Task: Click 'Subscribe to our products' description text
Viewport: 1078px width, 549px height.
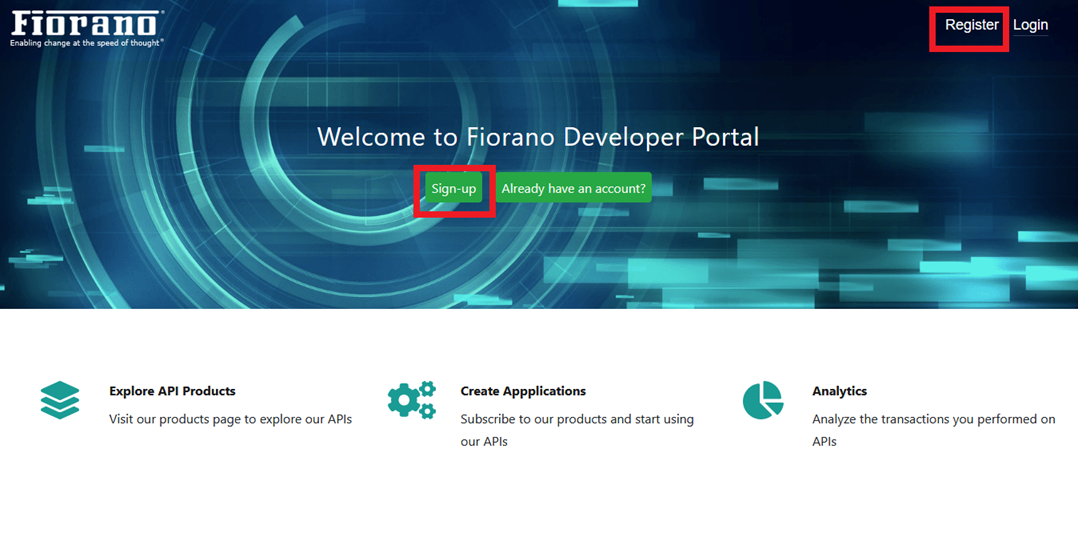Action: point(577,430)
